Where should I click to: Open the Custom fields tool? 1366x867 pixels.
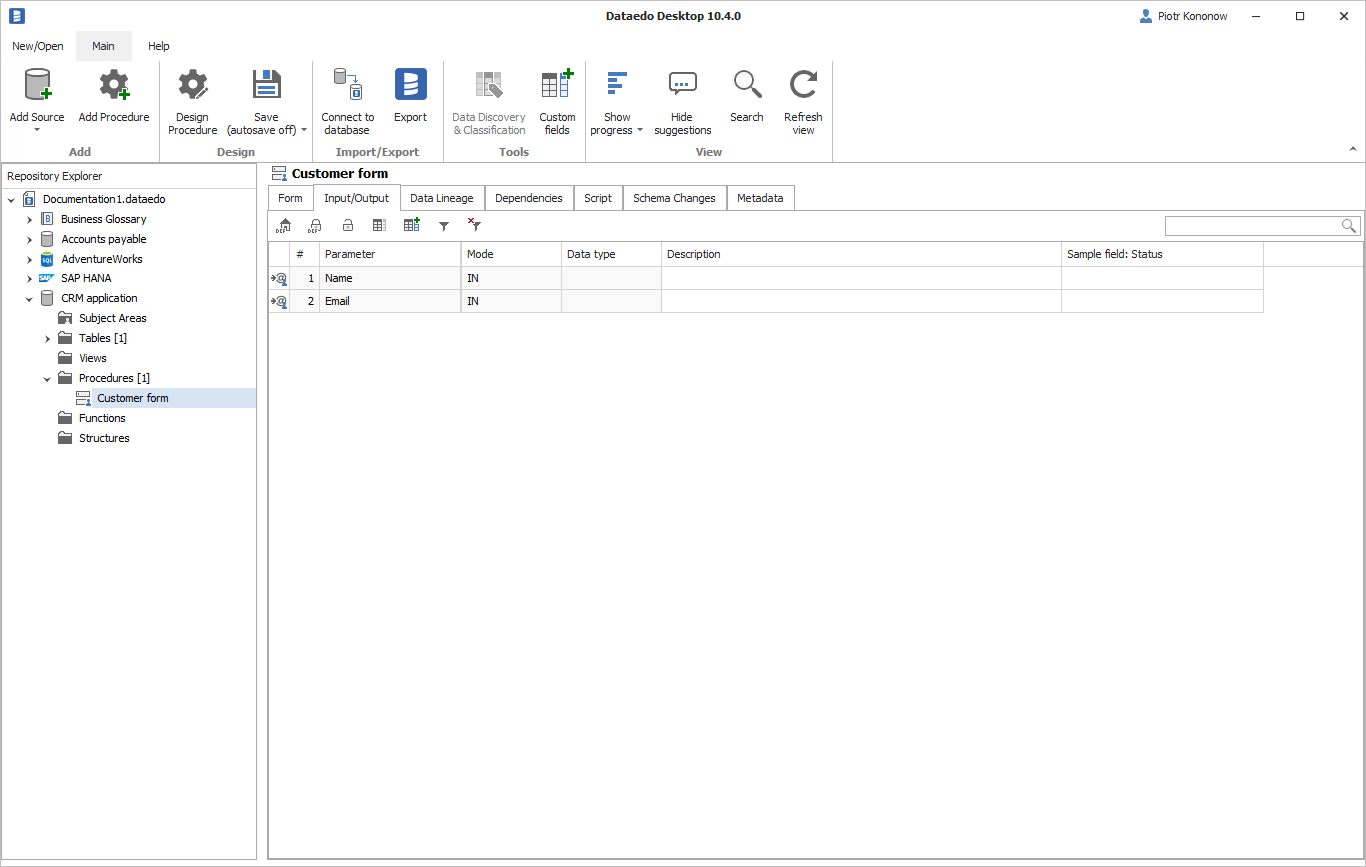click(x=557, y=86)
